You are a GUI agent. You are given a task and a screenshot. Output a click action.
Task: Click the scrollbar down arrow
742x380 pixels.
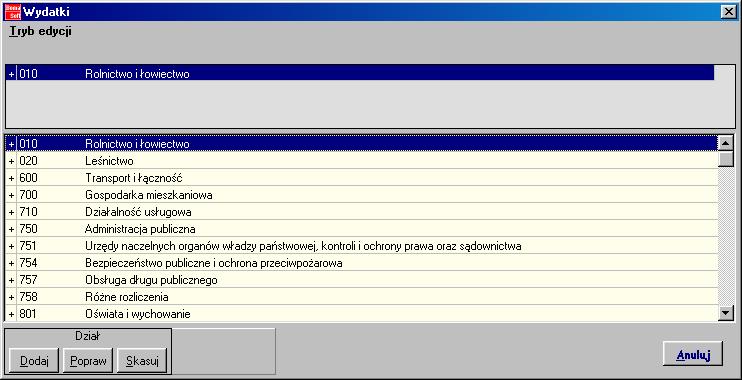726,312
